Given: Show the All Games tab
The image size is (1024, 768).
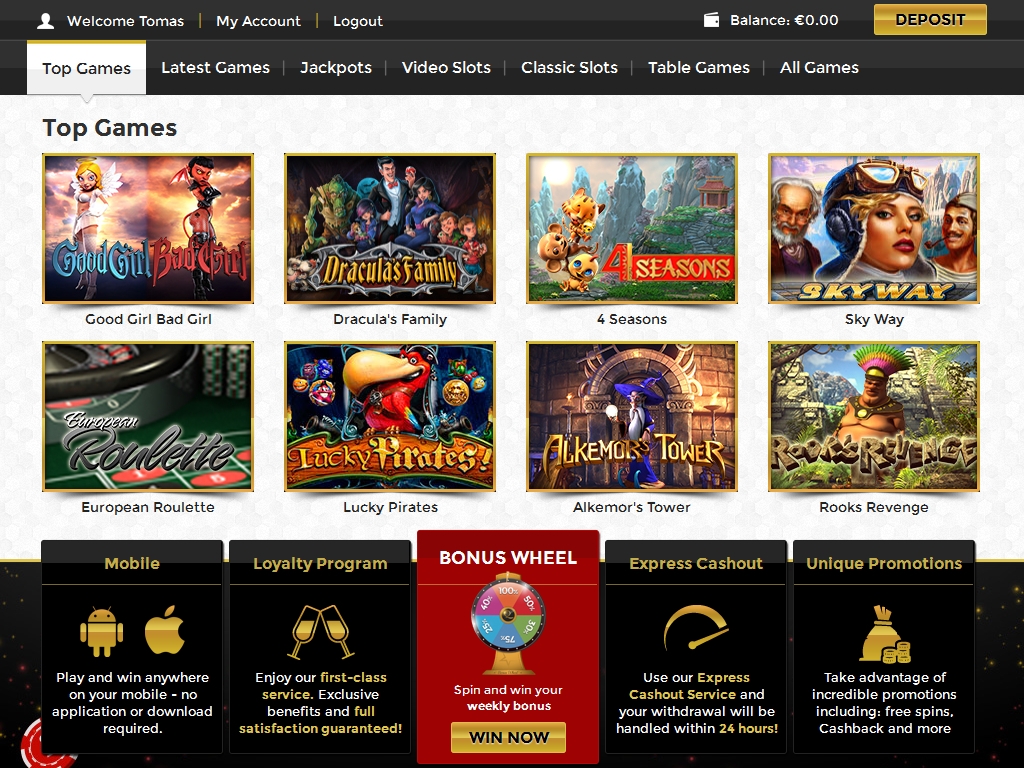Looking at the screenshot, I should tap(819, 68).
